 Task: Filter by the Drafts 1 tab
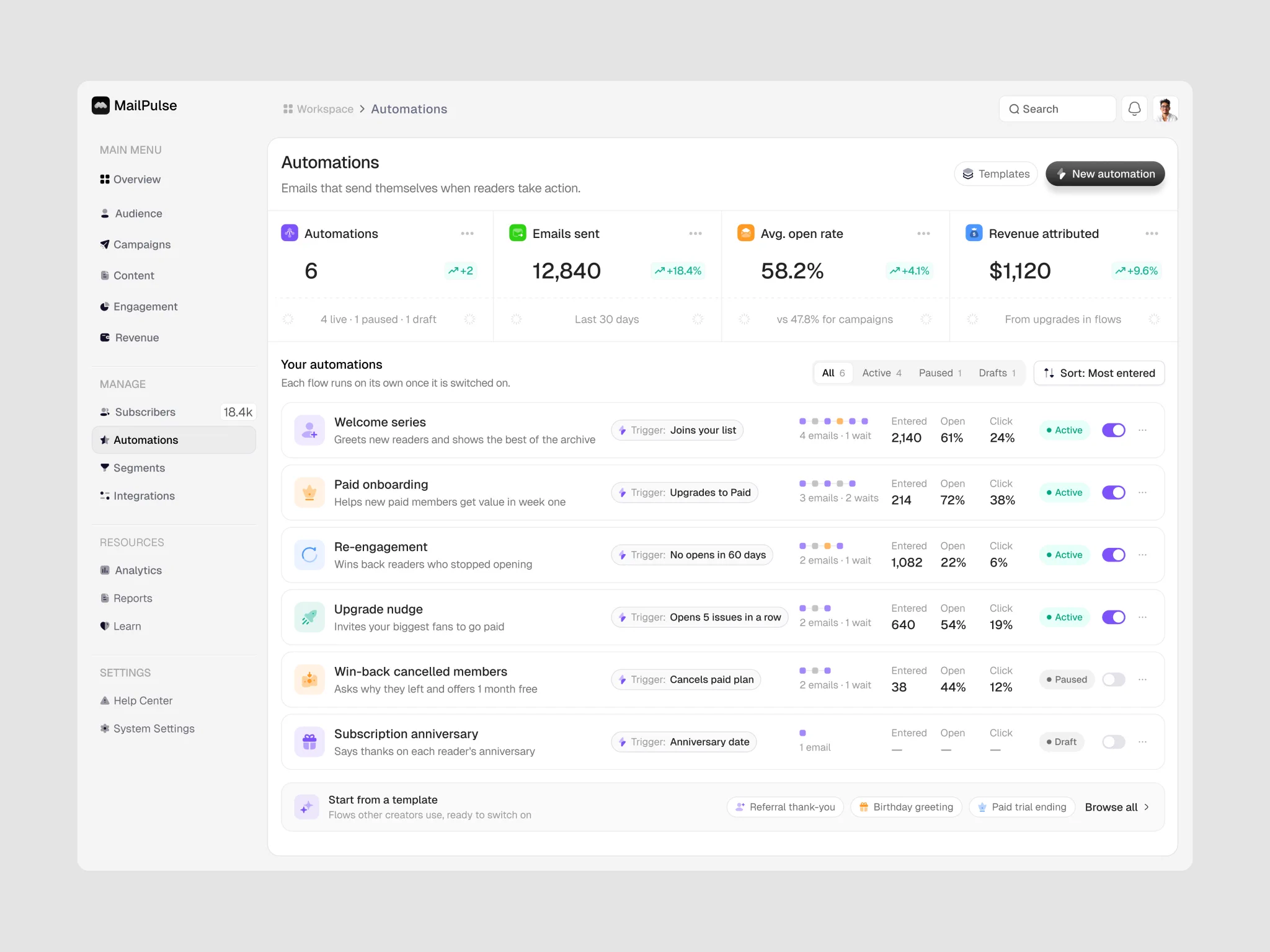997,373
